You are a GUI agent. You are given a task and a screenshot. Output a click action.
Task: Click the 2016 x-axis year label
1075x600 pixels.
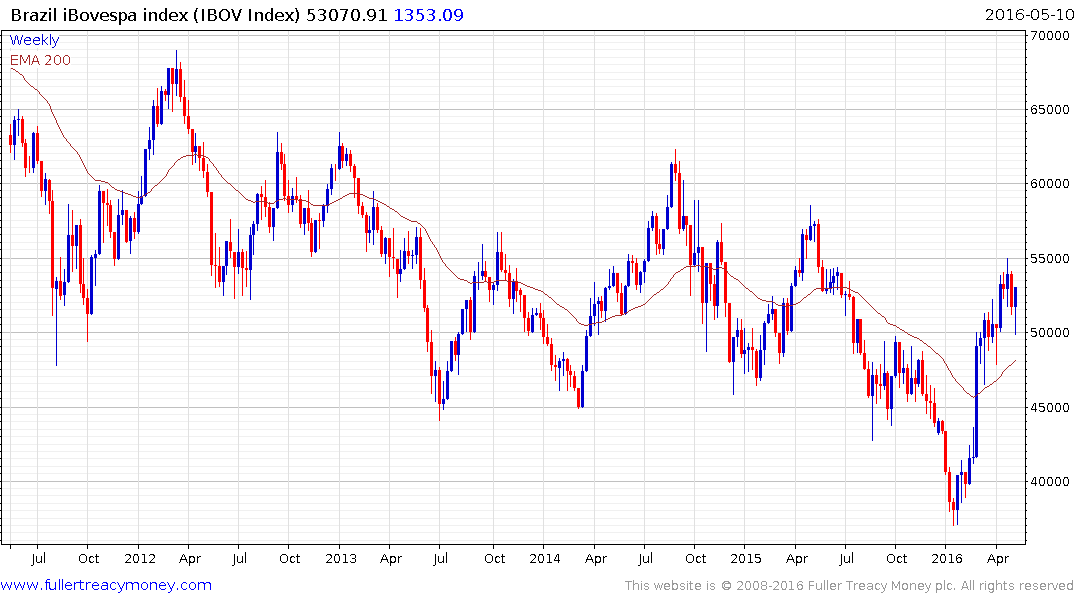(947, 558)
